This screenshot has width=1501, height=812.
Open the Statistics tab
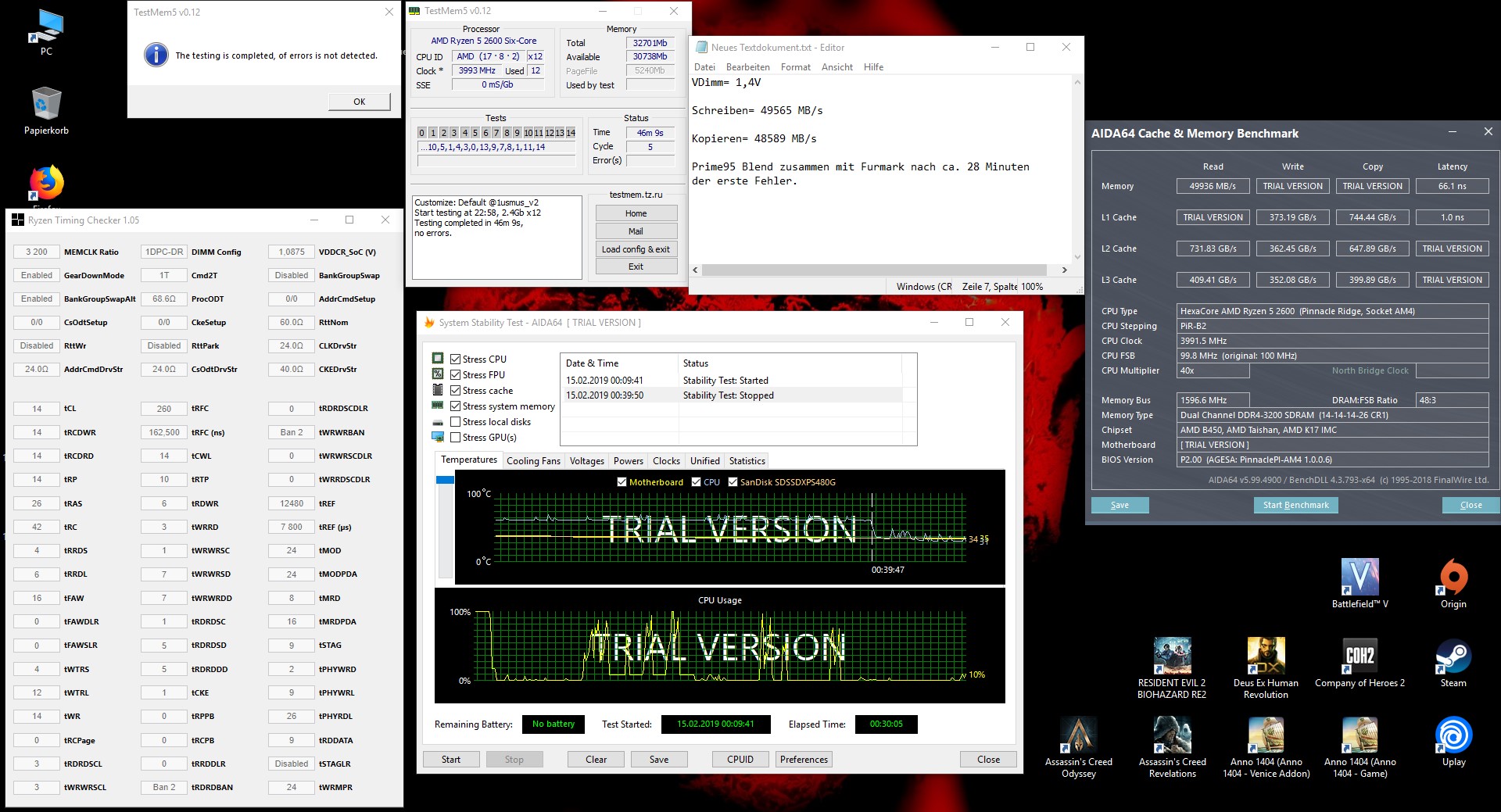[x=747, y=461]
